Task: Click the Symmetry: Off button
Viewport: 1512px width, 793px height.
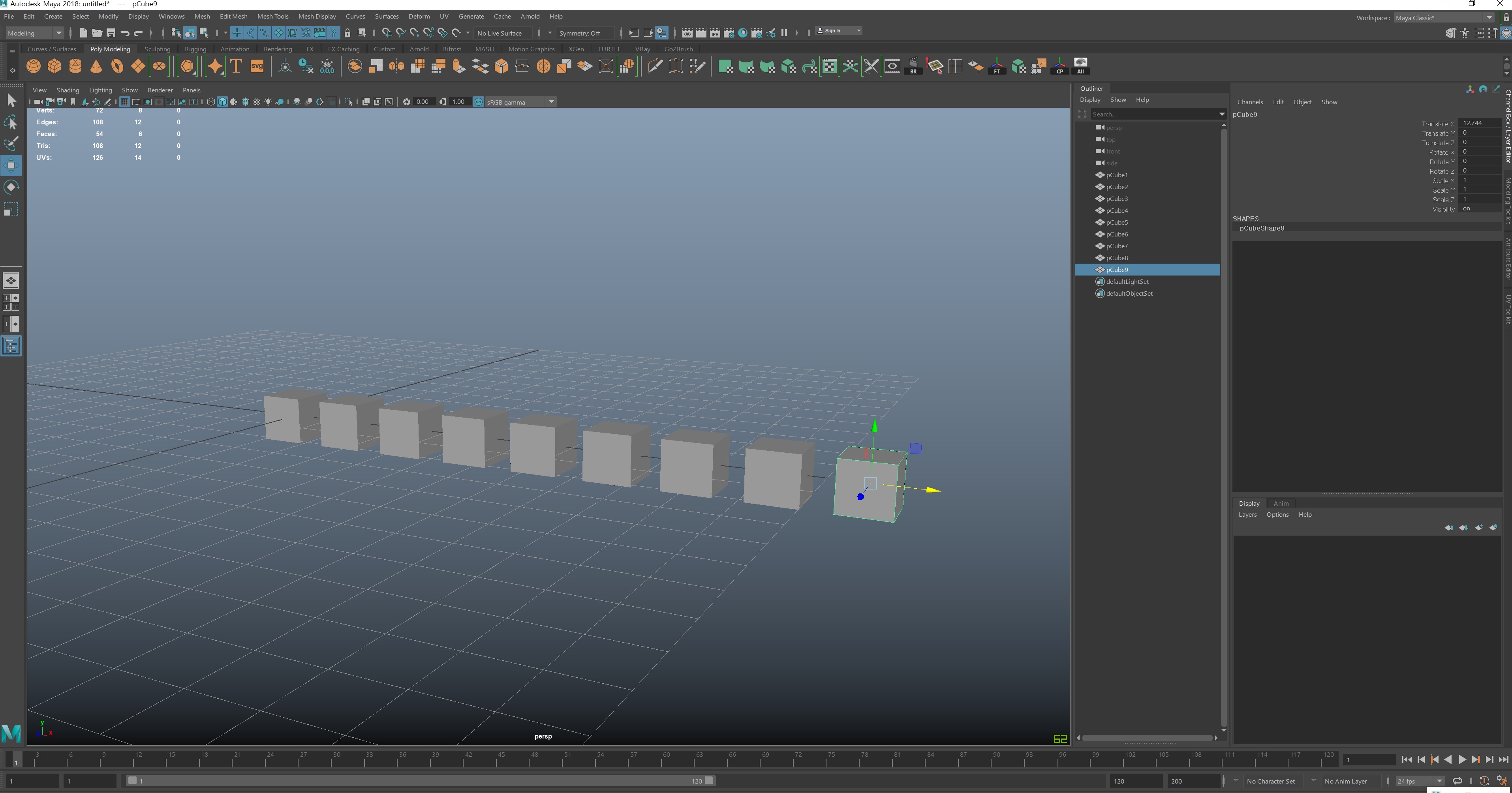Action: 579,33
